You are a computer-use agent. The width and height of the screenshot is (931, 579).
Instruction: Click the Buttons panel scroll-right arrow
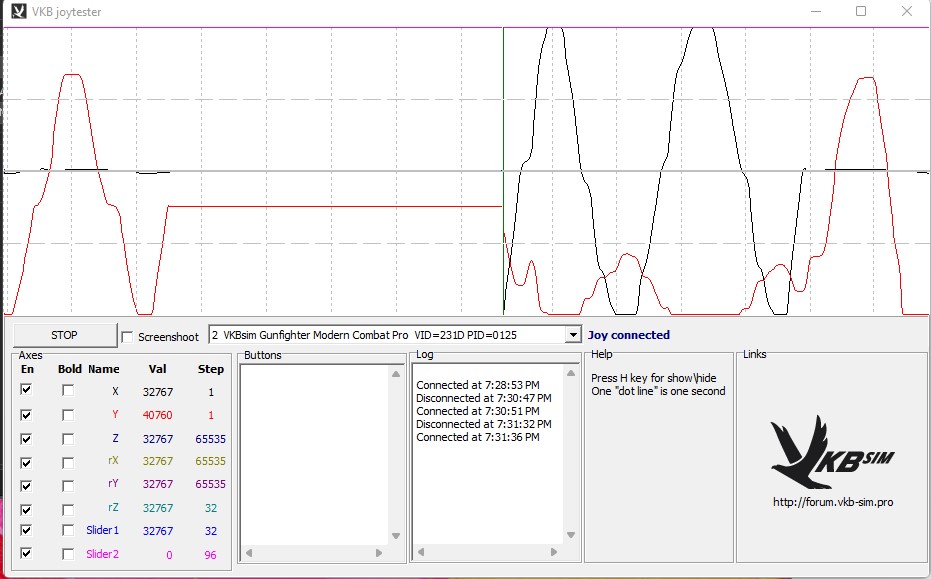pyautogui.click(x=379, y=553)
